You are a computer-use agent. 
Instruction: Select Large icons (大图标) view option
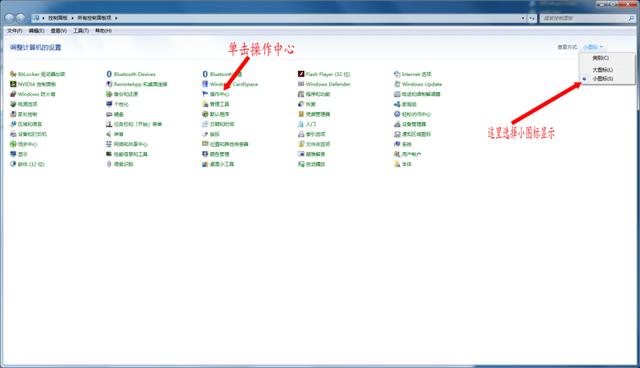pyautogui.click(x=607, y=70)
